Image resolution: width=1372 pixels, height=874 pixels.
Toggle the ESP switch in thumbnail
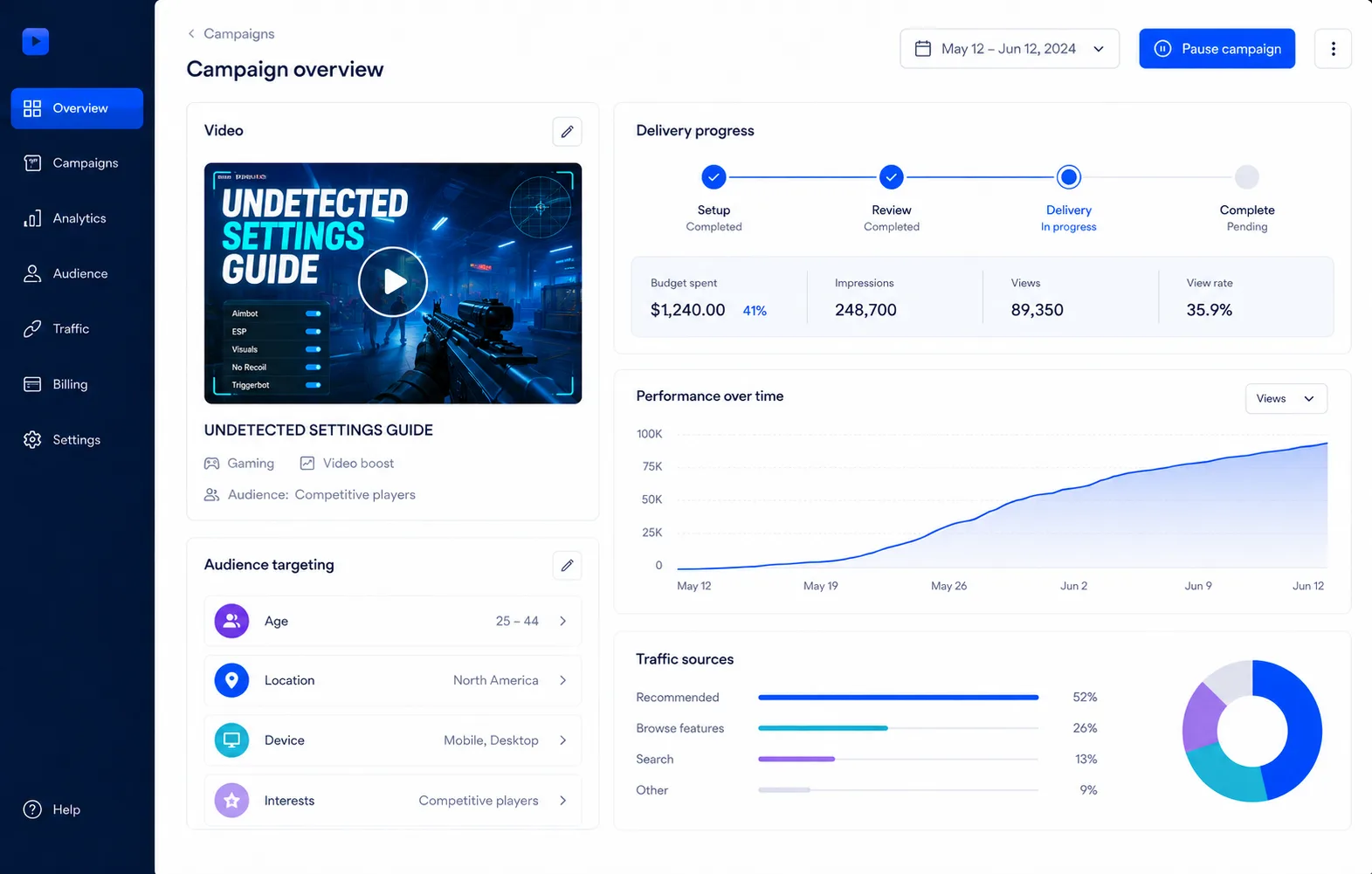tap(313, 332)
